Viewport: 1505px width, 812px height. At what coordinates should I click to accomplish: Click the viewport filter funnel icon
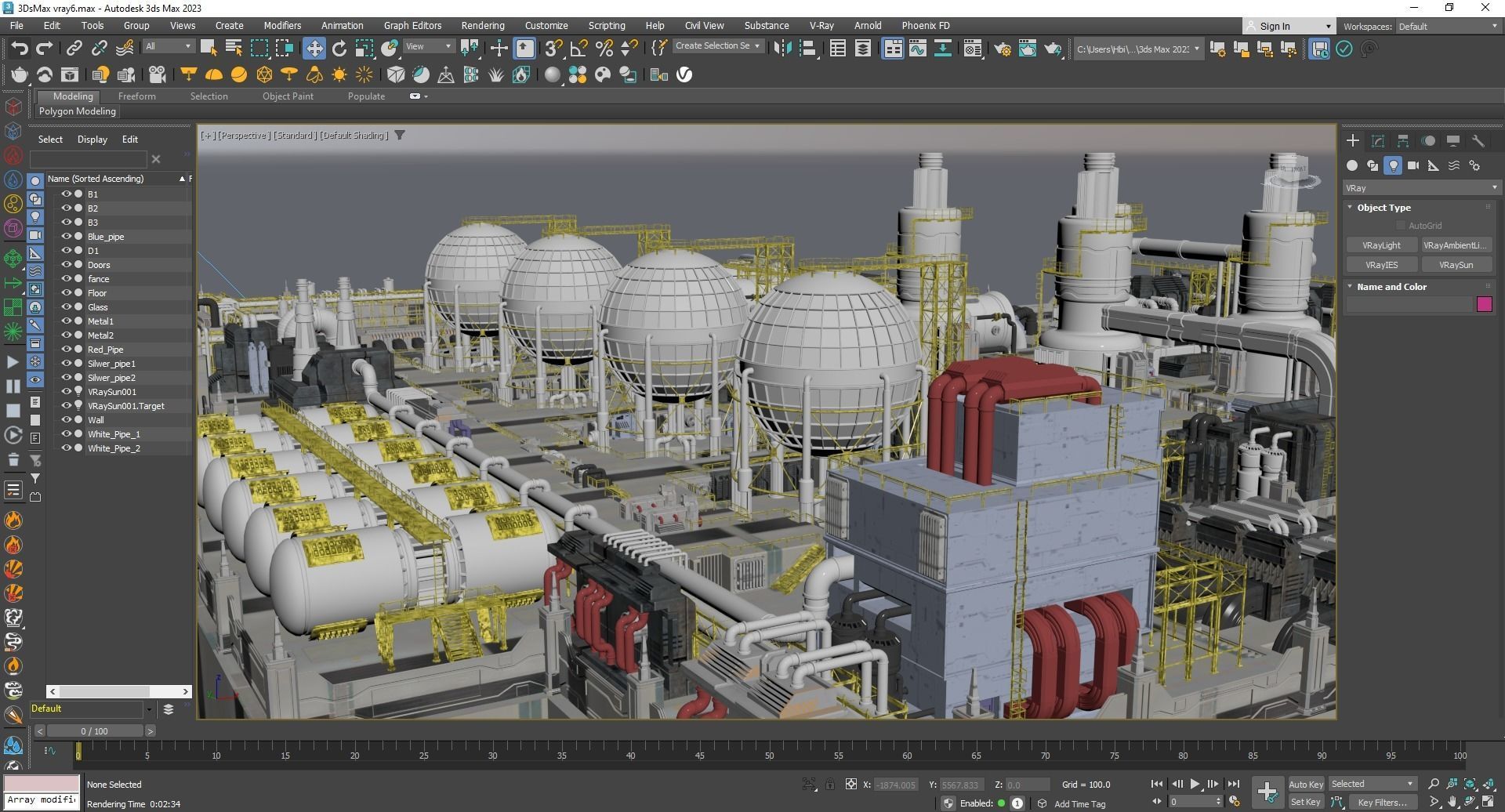click(400, 135)
